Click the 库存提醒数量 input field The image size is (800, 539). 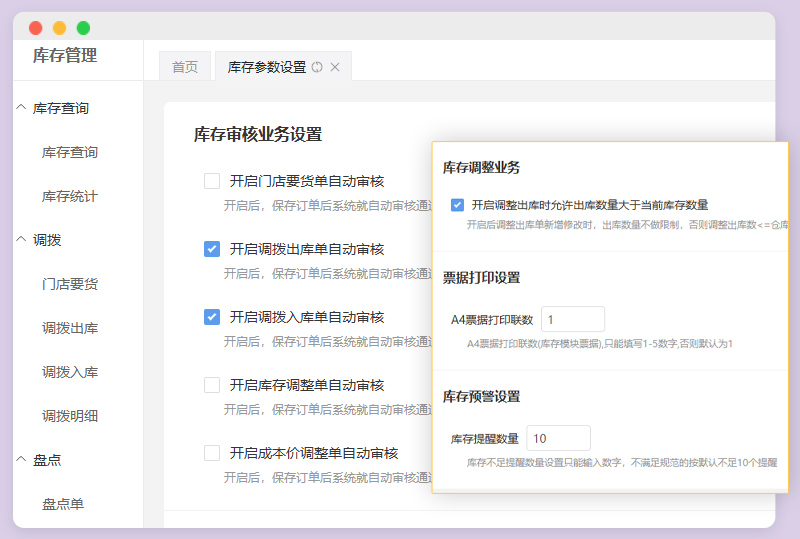(558, 438)
